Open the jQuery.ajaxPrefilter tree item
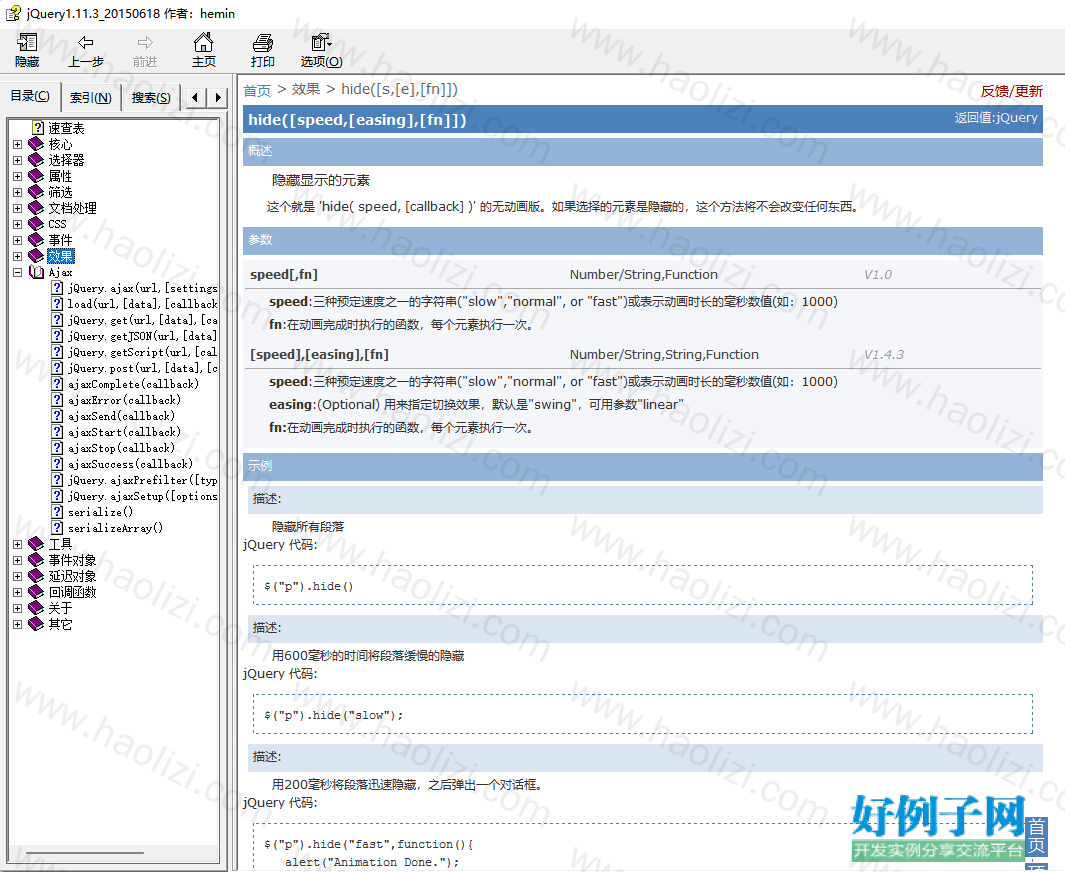The width and height of the screenshot is (1065, 872). 143,480
